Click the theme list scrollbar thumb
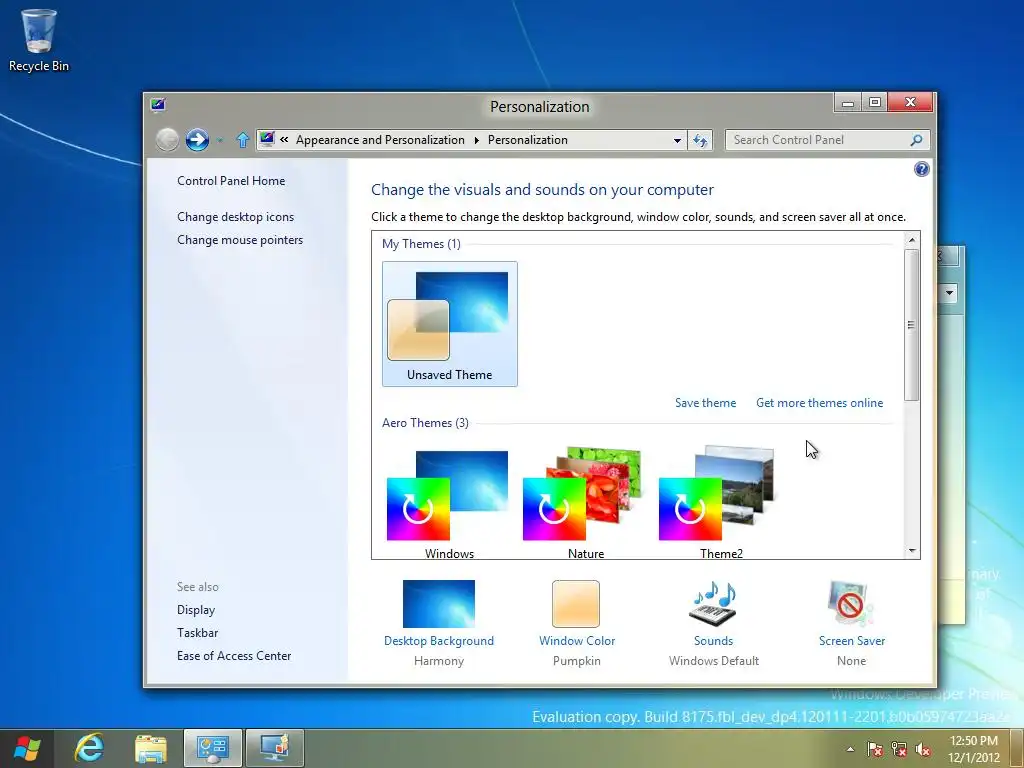This screenshot has width=1024, height=768. [912, 325]
